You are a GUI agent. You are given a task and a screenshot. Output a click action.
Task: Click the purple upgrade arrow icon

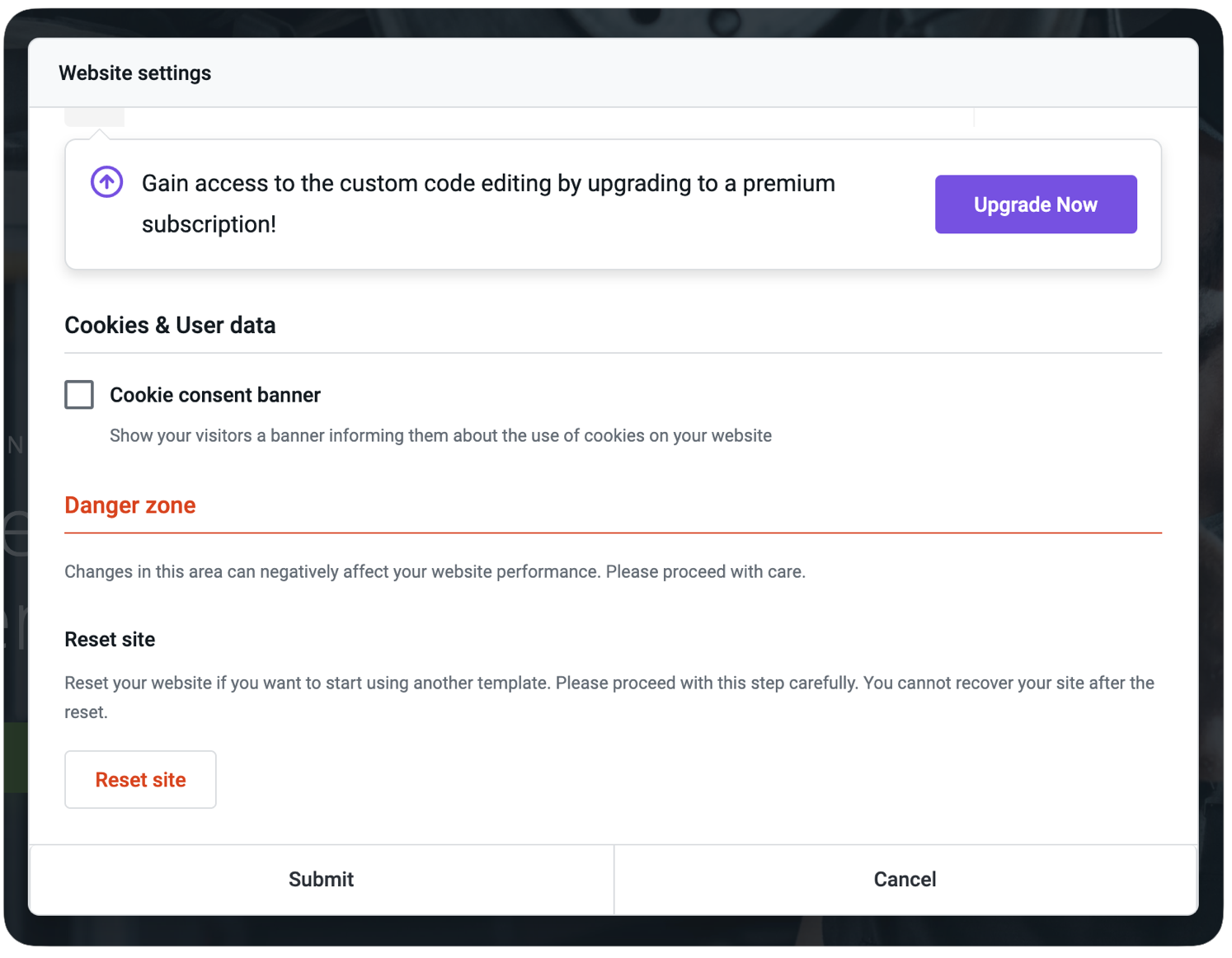point(107,182)
